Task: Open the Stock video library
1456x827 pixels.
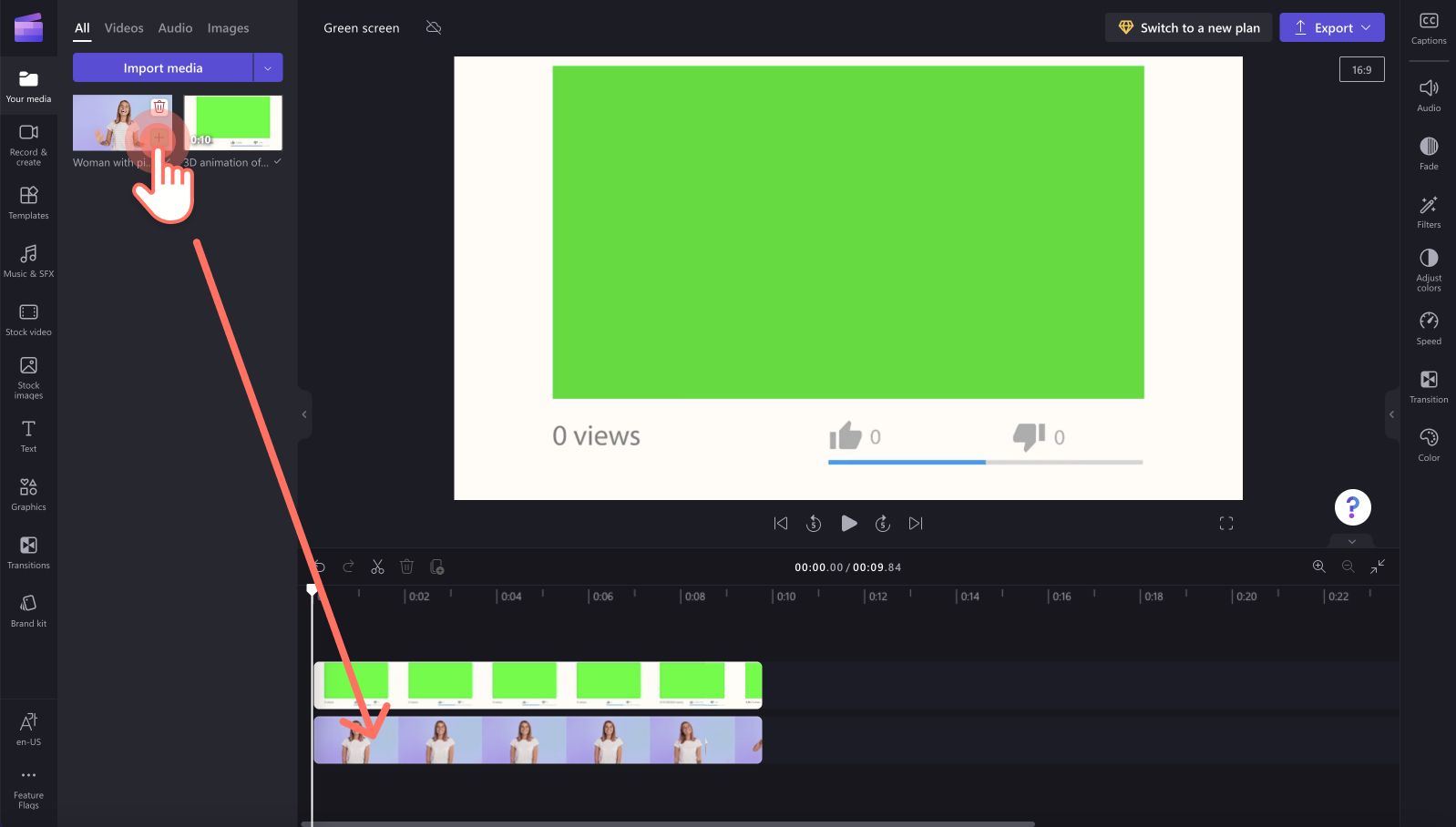Action: (28, 319)
